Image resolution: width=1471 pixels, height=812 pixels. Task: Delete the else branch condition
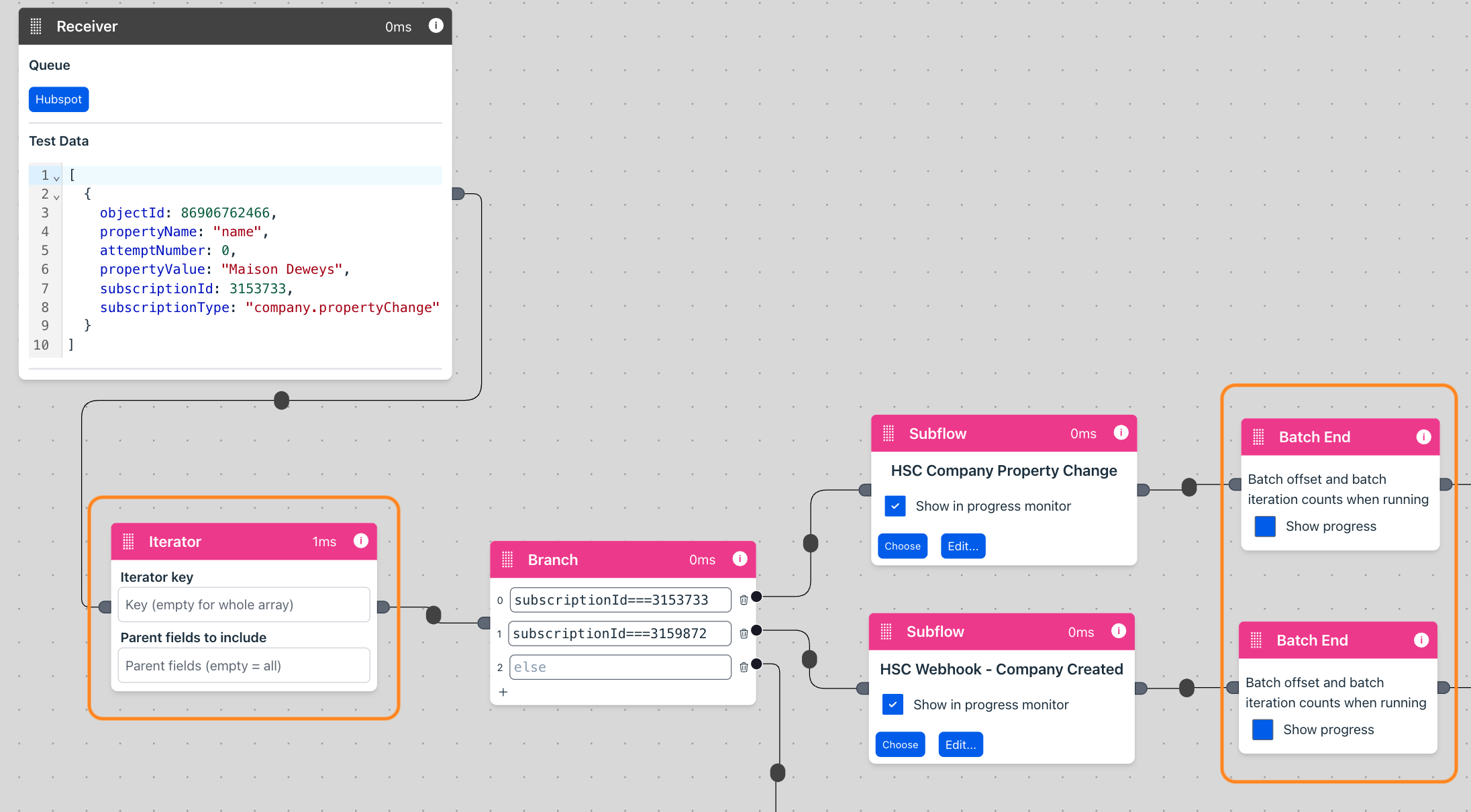point(743,667)
